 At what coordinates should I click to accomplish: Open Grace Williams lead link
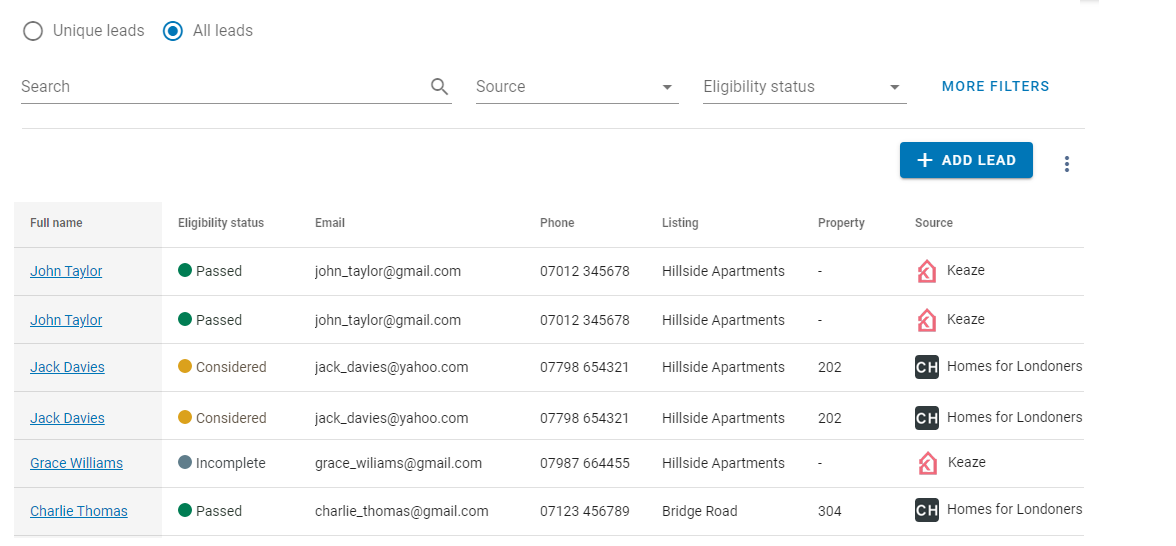pyautogui.click(x=76, y=463)
